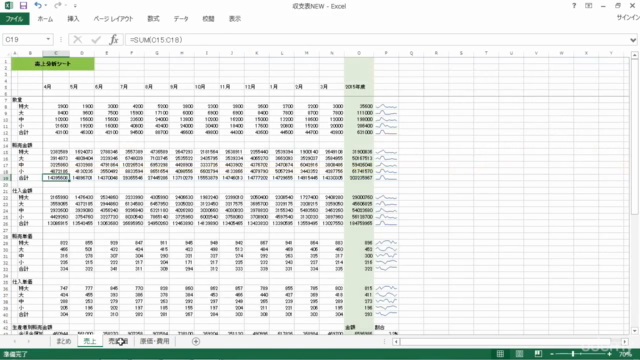Confirm formula entry with checkmark icon
Viewport: 640px width, 360px height.
coord(96,40)
